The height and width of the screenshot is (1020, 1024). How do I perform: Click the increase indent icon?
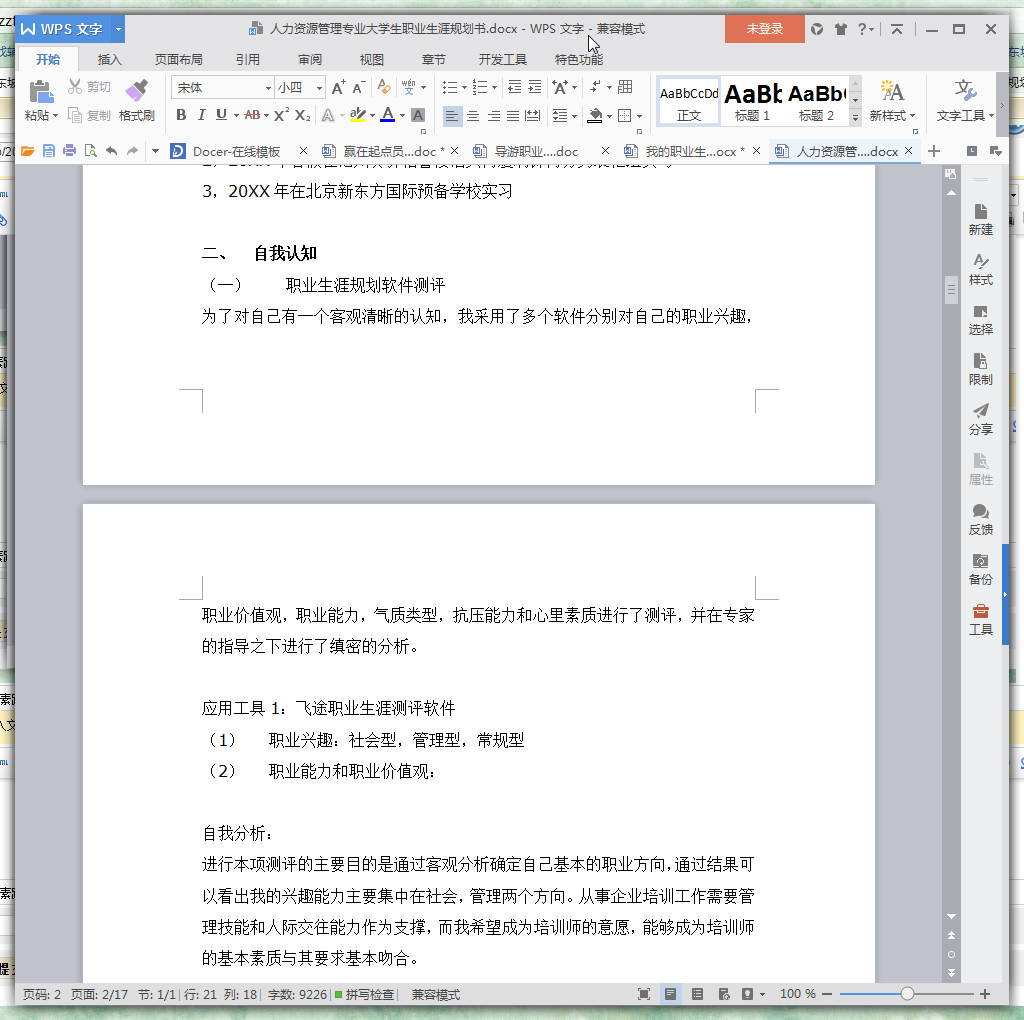tap(535, 88)
